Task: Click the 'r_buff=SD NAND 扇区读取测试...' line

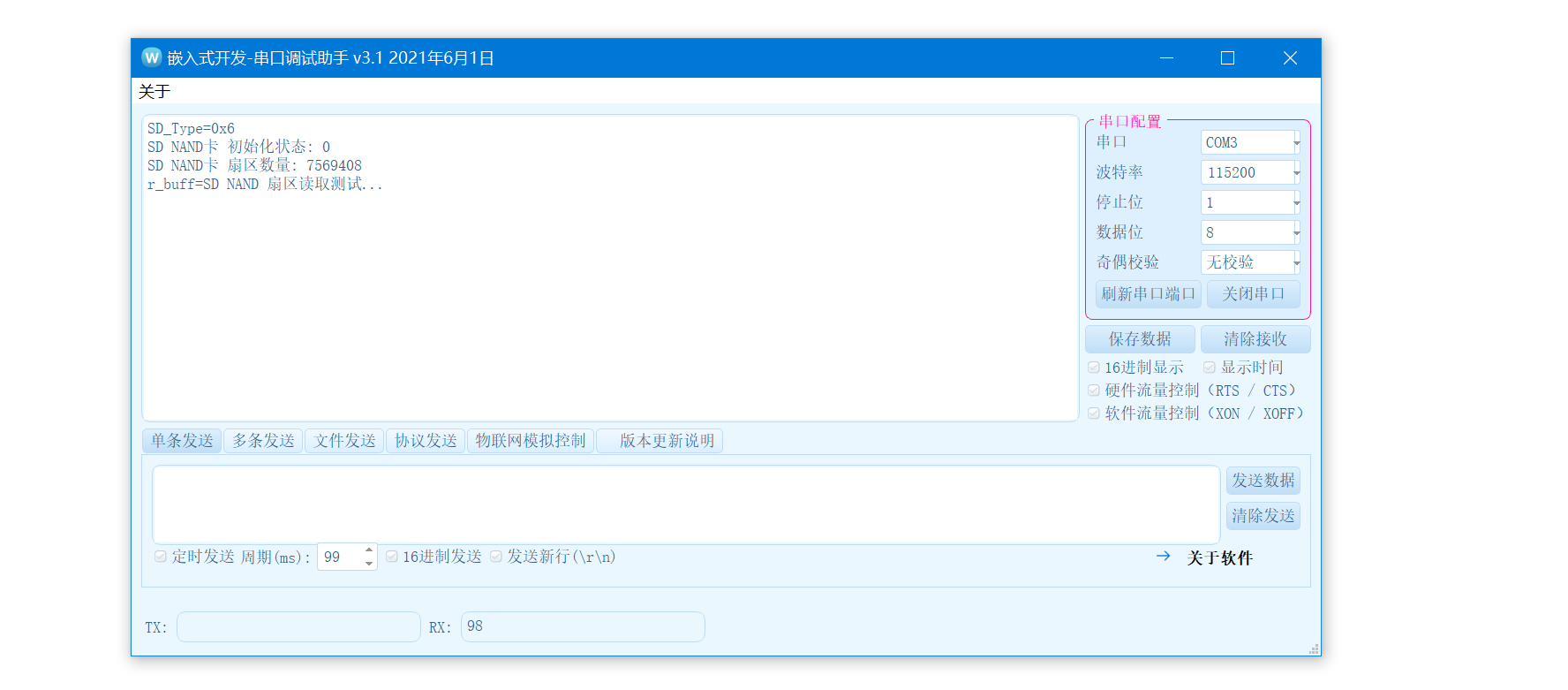Action: click(265, 184)
